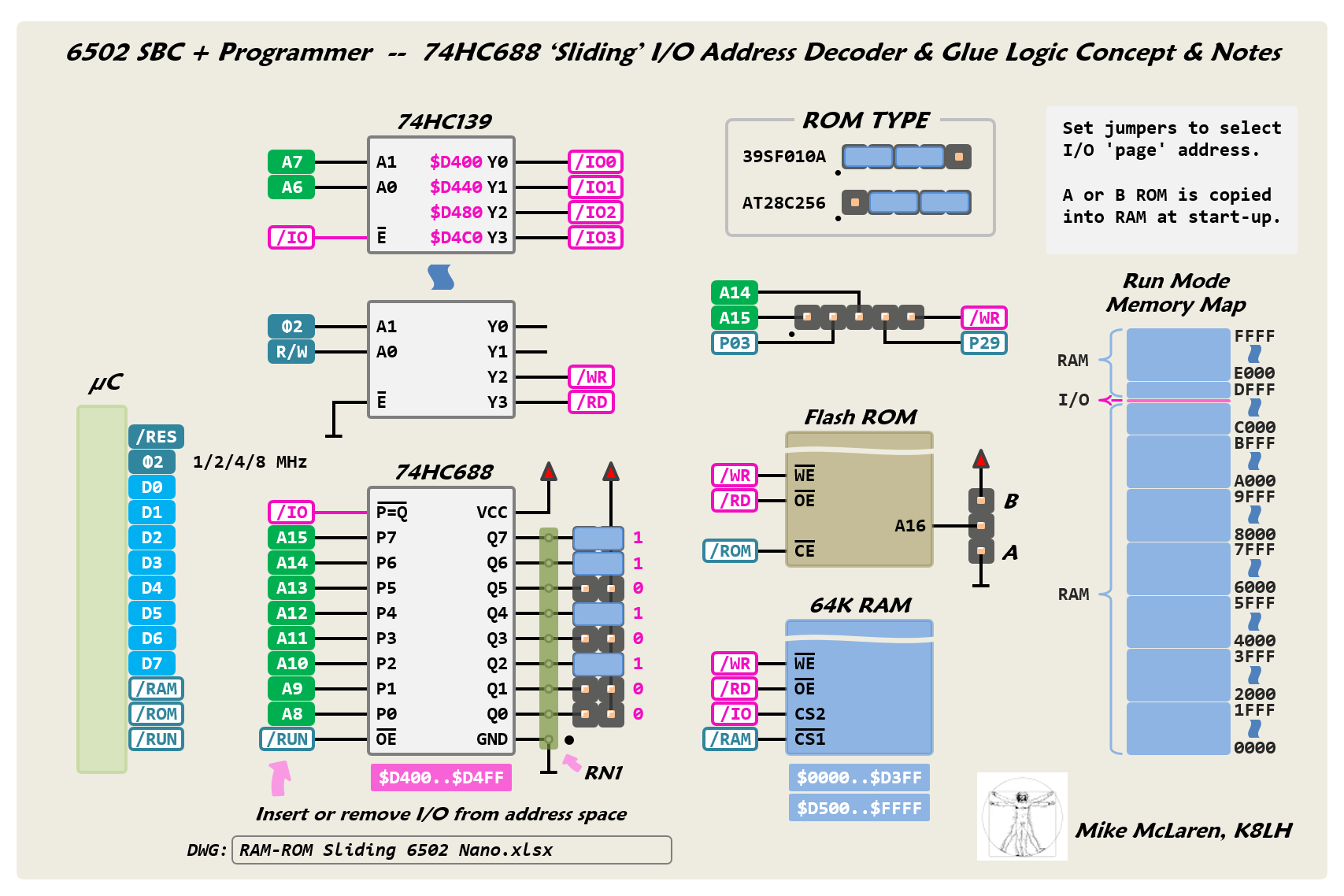
Task: Click the /IO0 output label
Action: pyautogui.click(x=595, y=162)
